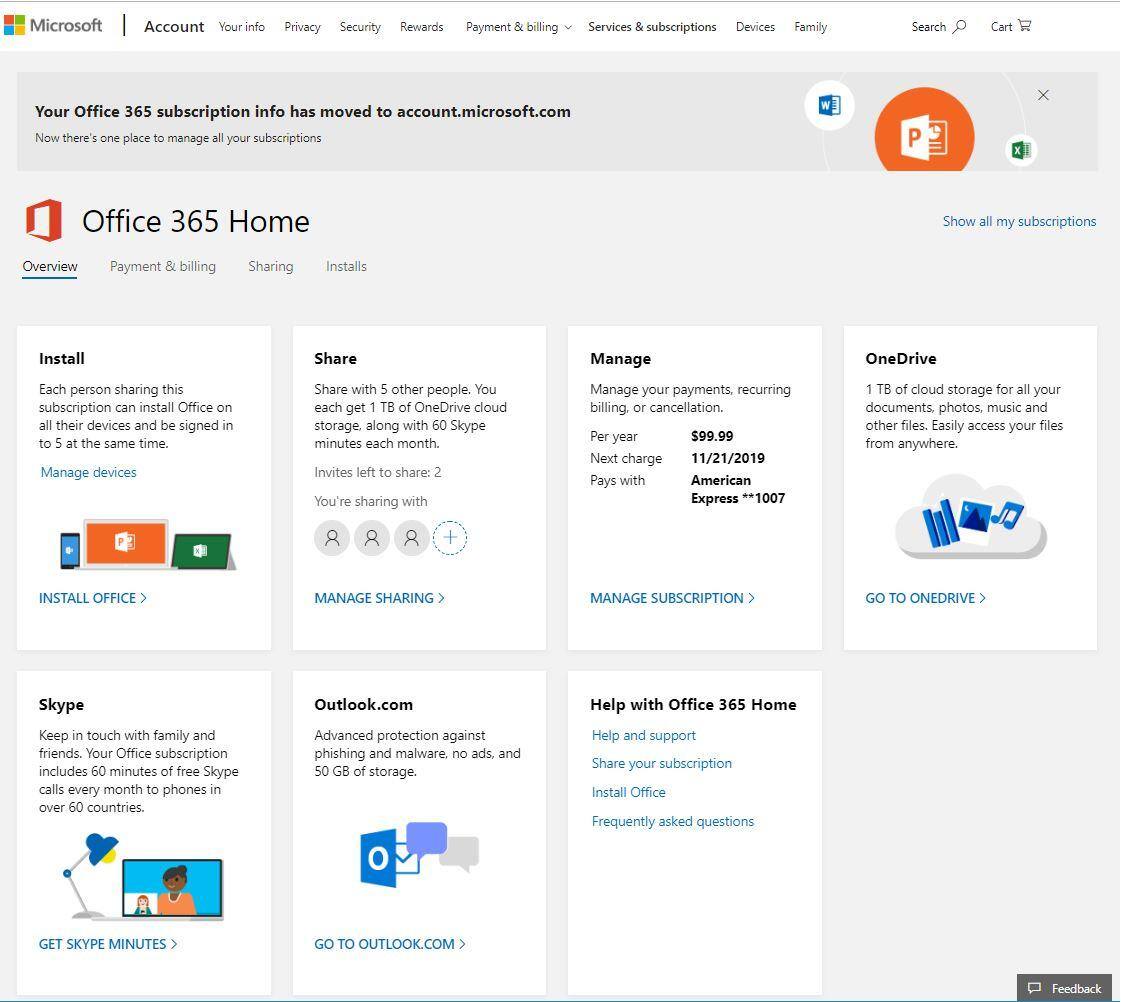Click the OneDrive cloud illustration
The width and height of the screenshot is (1121, 1002).
tap(970, 517)
